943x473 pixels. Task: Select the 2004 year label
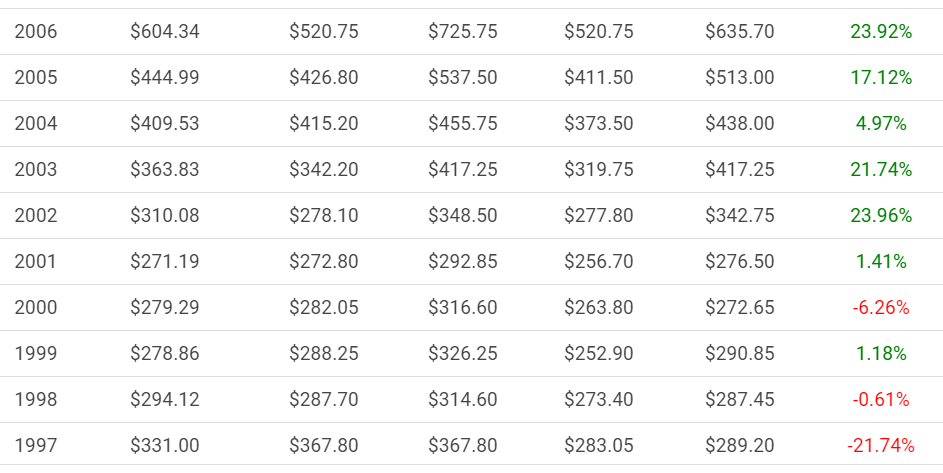pos(35,123)
